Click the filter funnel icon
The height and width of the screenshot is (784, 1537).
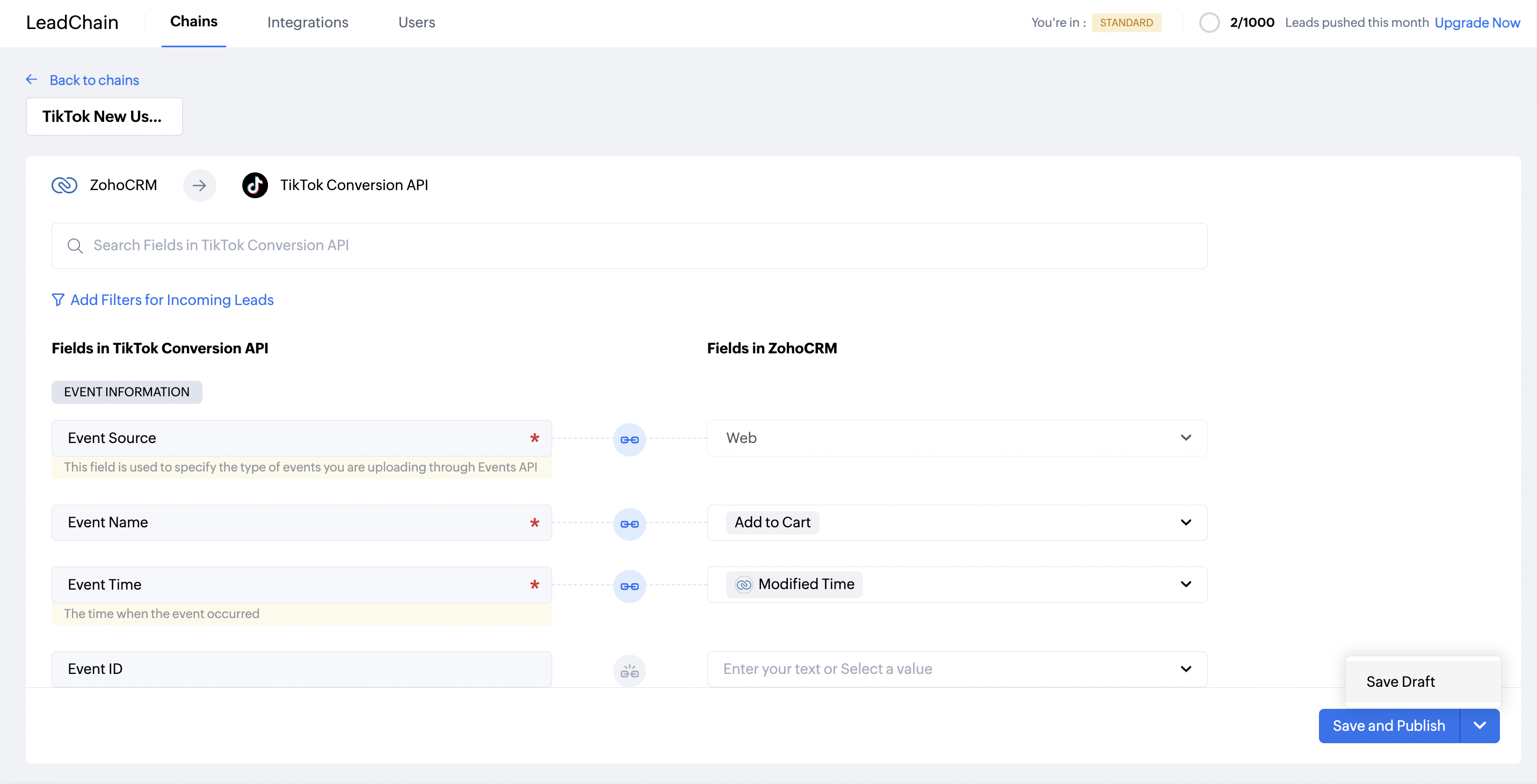tap(58, 300)
